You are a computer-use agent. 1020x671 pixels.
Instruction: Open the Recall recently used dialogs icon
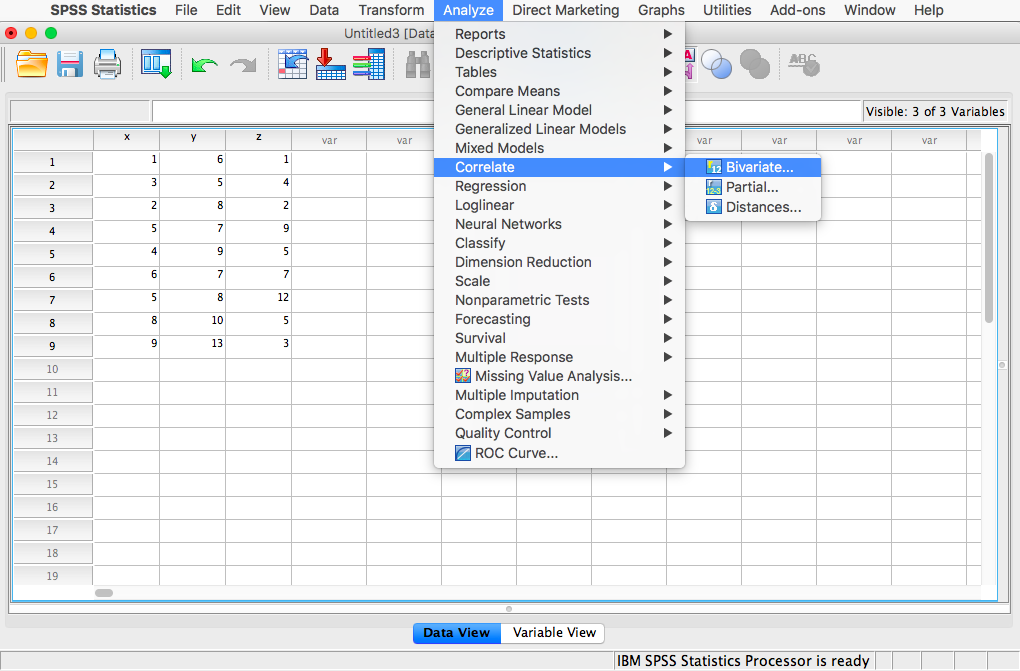pyautogui.click(x=156, y=64)
